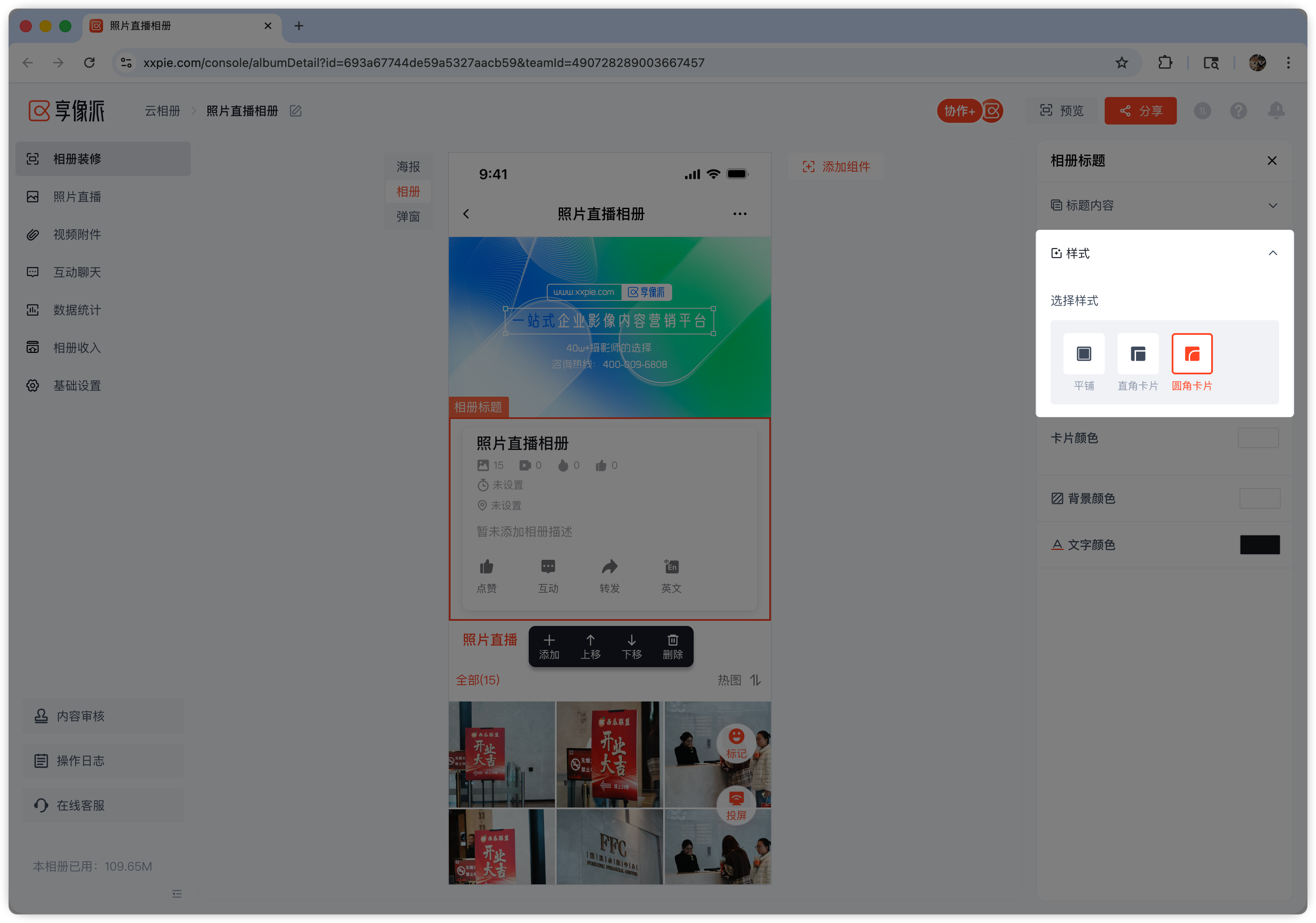Click the 分享 share button

coord(1140,111)
